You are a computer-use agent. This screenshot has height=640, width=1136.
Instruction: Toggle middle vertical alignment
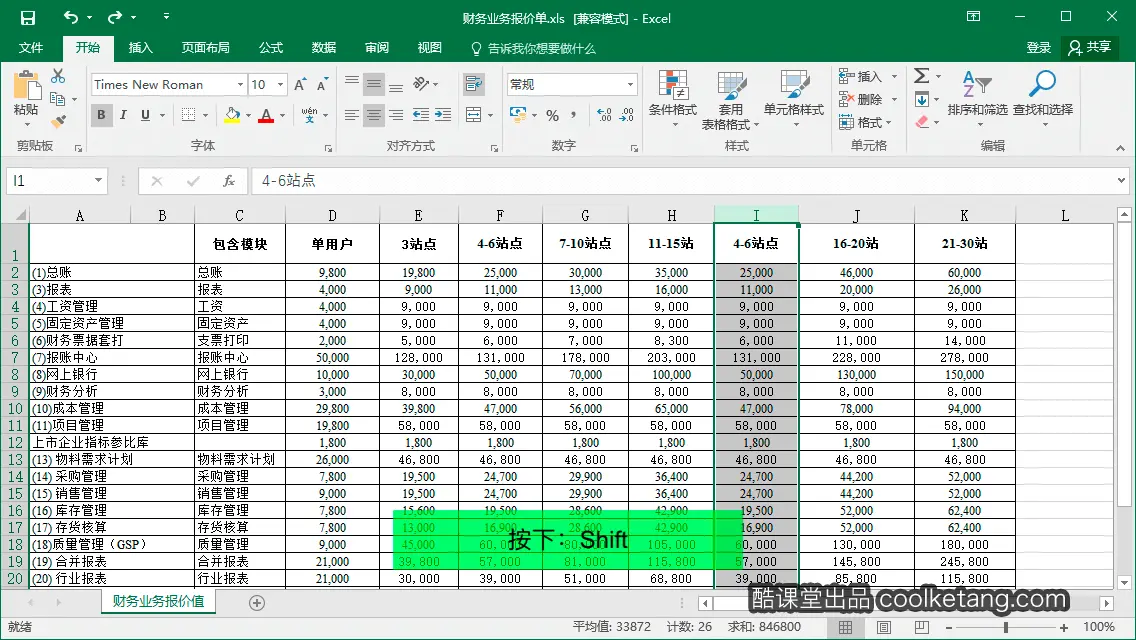pos(374,83)
